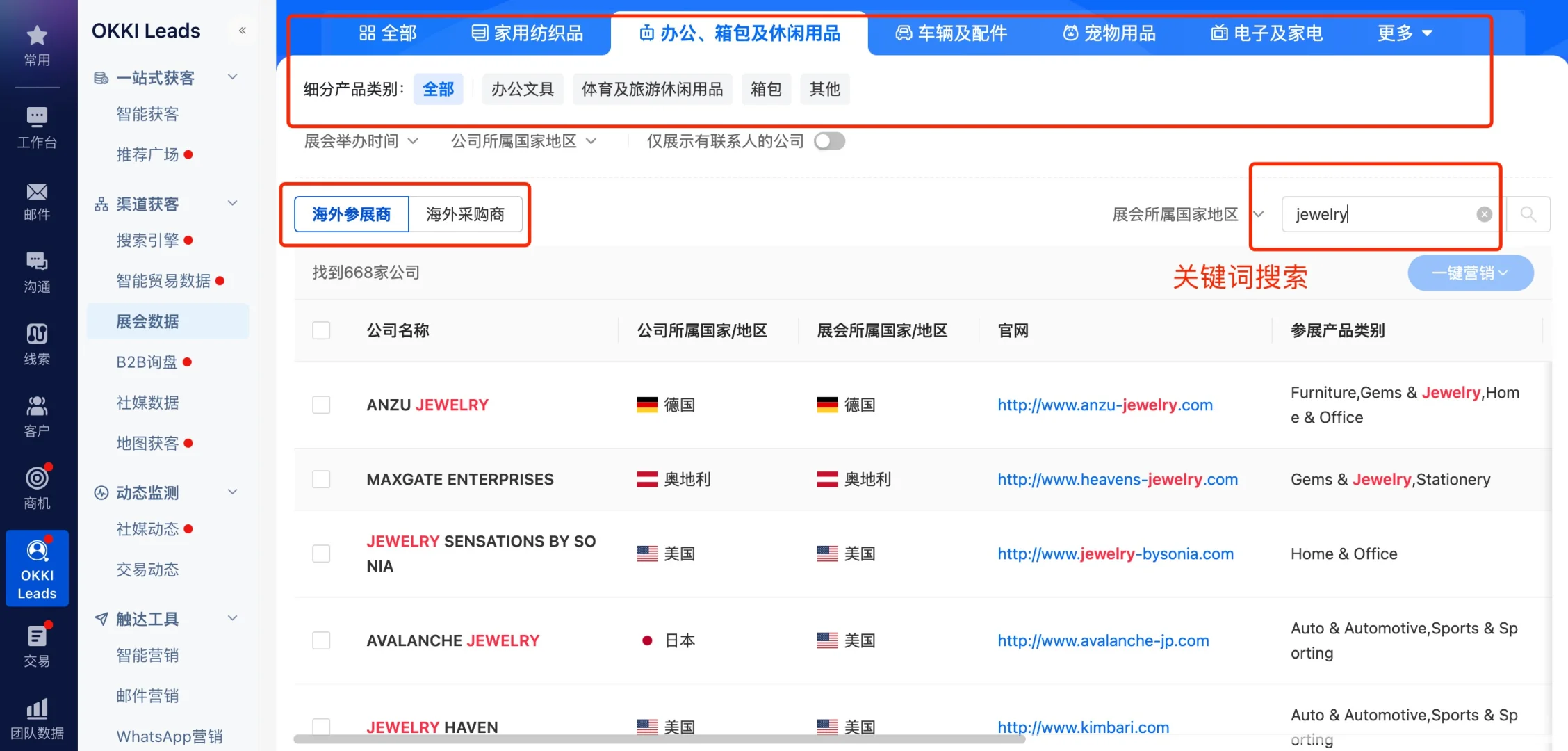
Task: Open the 团队数据 team data section
Action: pos(36,718)
